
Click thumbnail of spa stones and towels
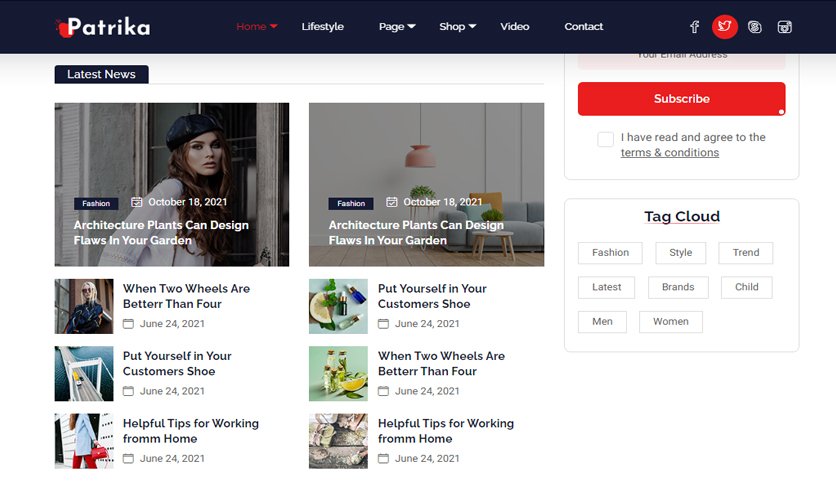(x=338, y=441)
